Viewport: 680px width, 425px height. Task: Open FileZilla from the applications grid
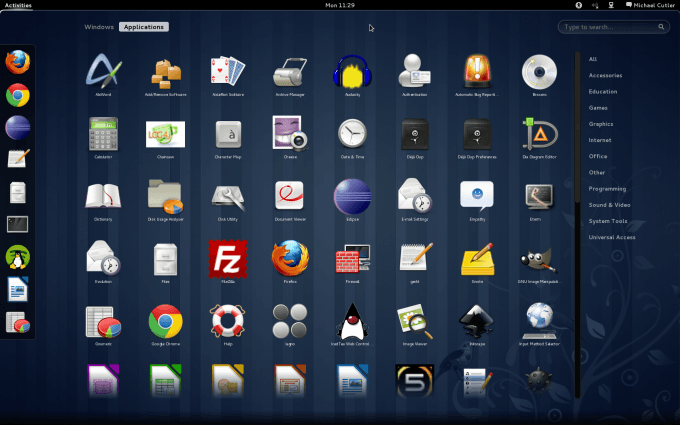pyautogui.click(x=227, y=258)
